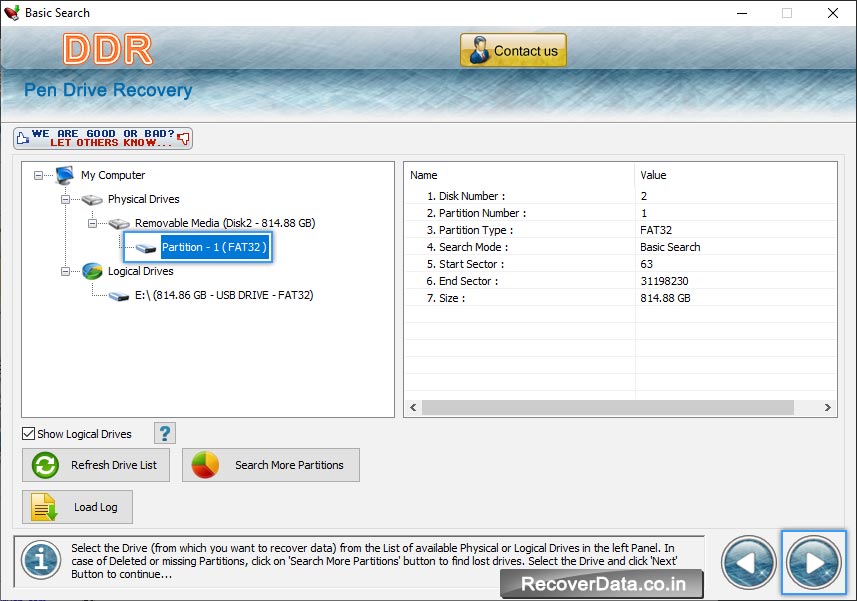Select the '6. End Sector :' row
Image resolution: width=857 pixels, height=601 pixels.
click(621, 281)
